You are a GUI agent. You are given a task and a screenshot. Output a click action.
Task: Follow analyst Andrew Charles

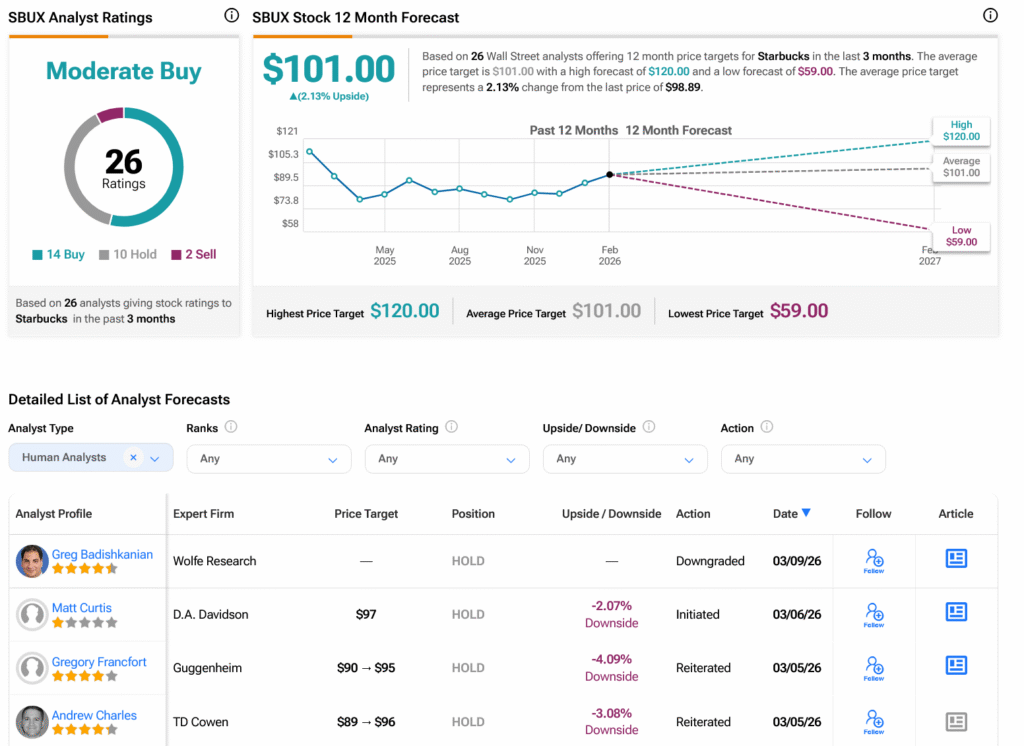[873, 721]
